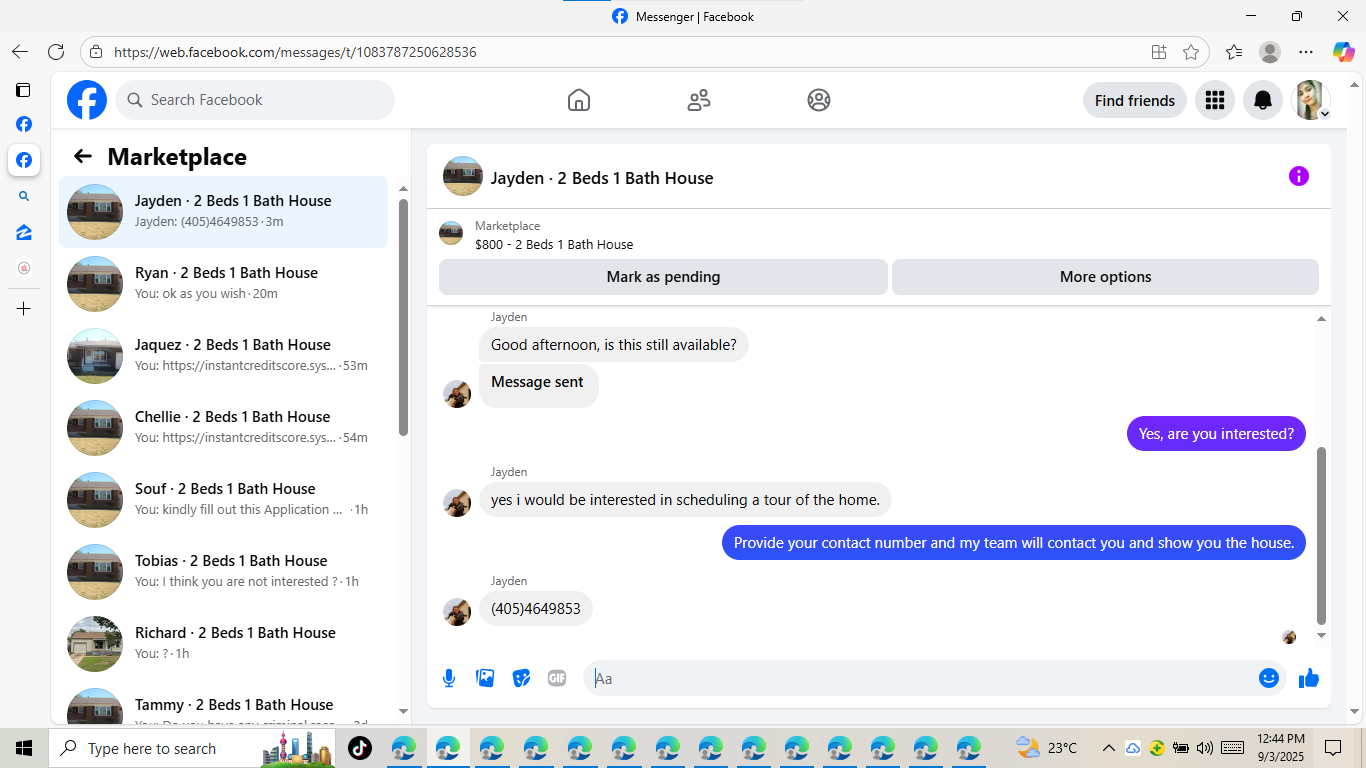Click the browser address bar URL

[x=295, y=52]
